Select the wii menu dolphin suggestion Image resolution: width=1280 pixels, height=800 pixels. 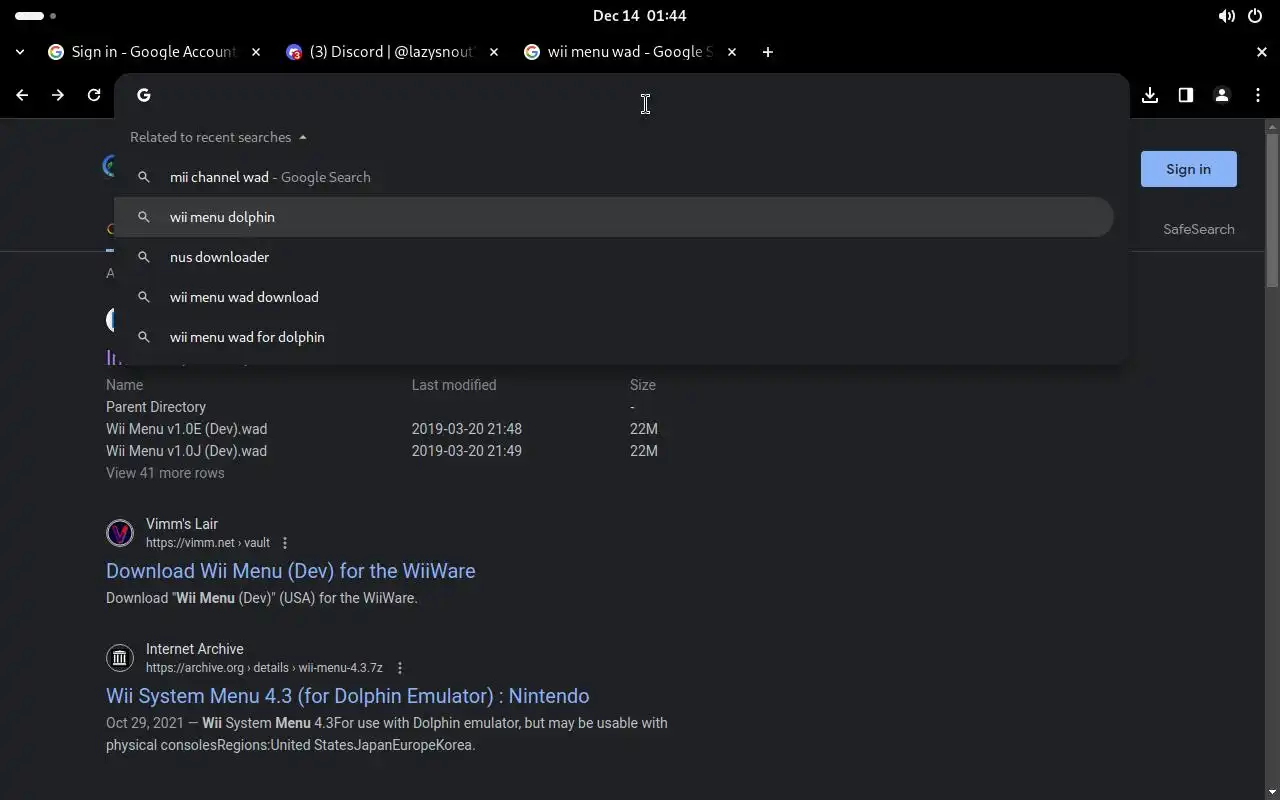click(x=614, y=217)
